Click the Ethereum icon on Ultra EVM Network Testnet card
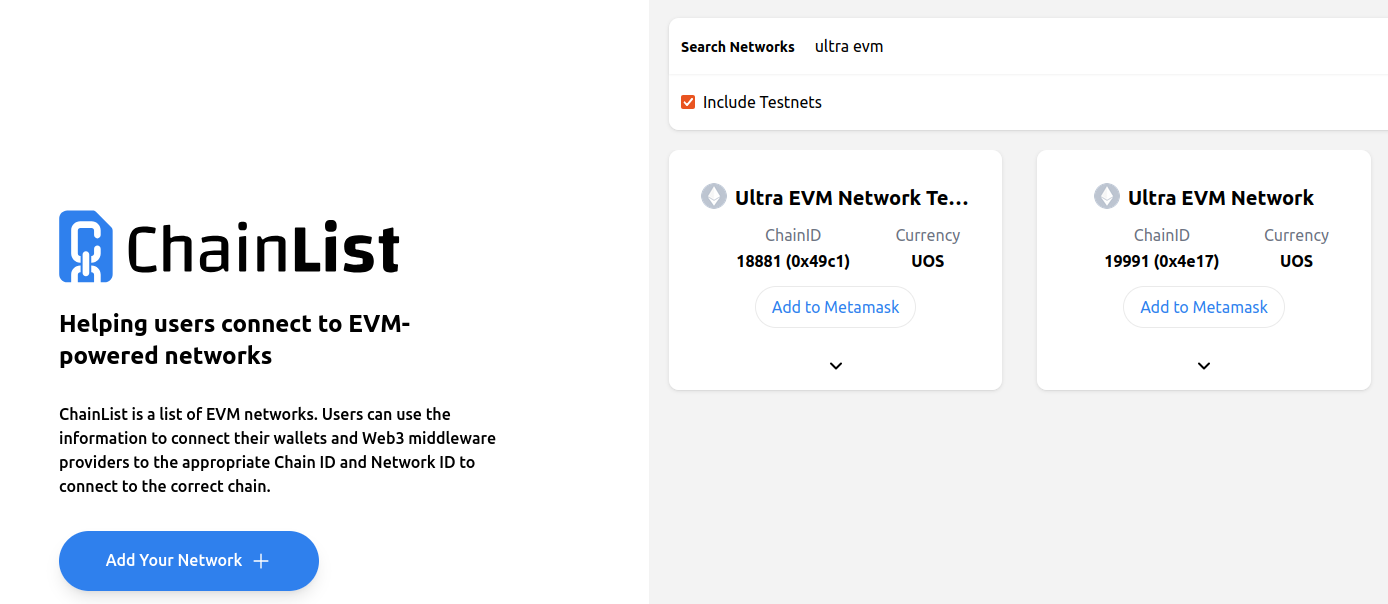Viewport: 1388px width, 604px height. coord(714,196)
